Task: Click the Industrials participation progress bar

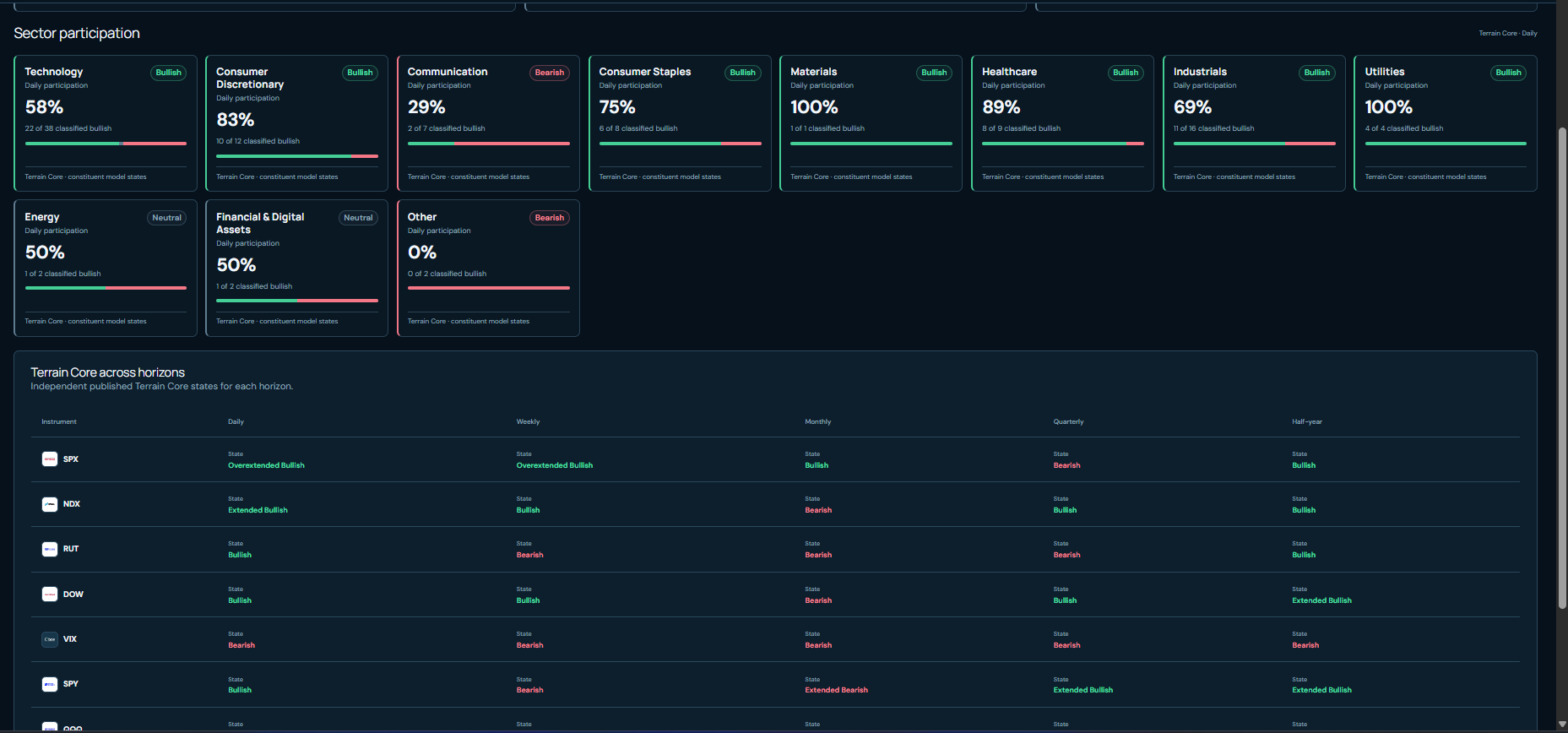Action: [x=1254, y=144]
